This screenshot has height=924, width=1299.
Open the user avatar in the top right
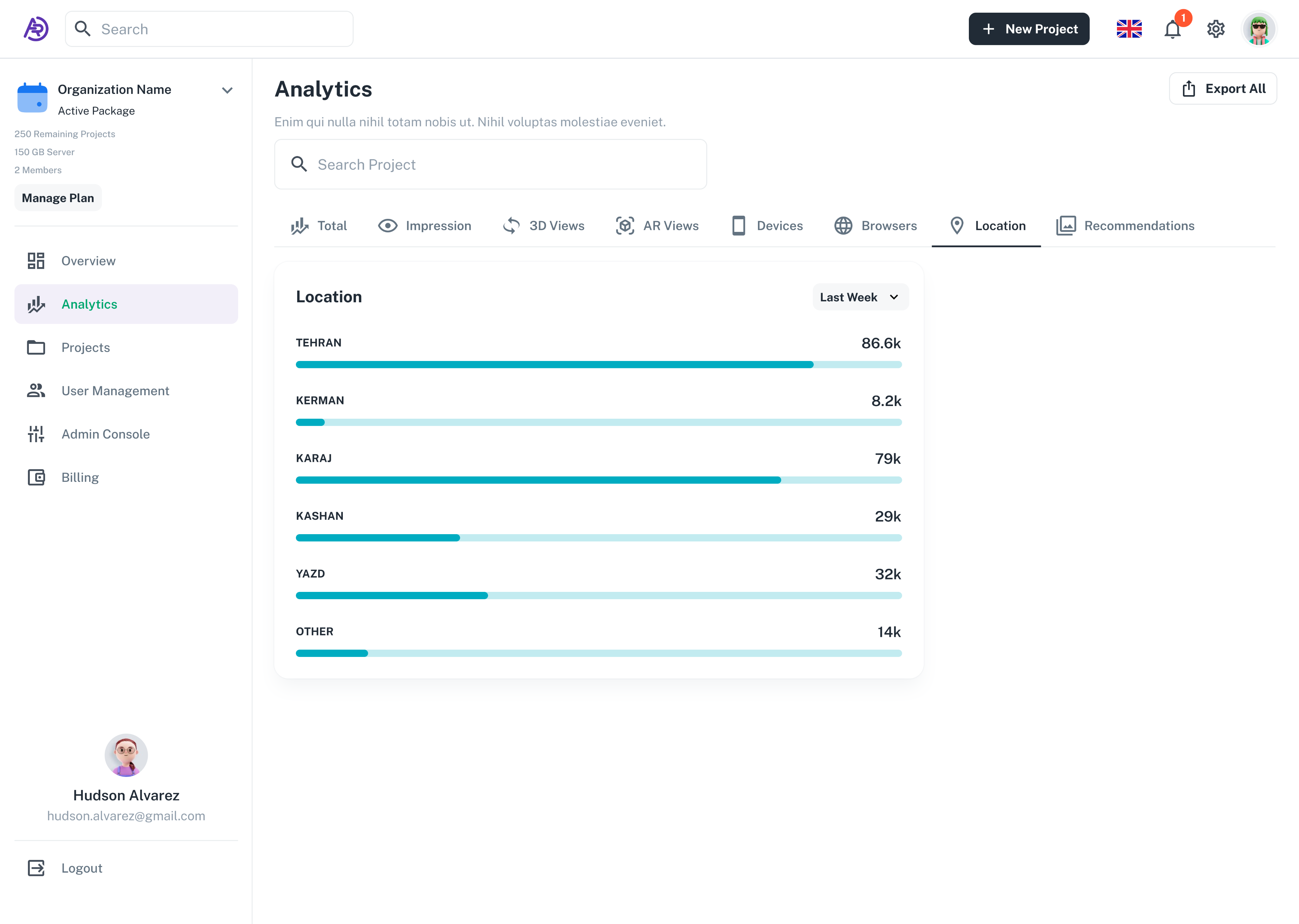pyautogui.click(x=1259, y=29)
